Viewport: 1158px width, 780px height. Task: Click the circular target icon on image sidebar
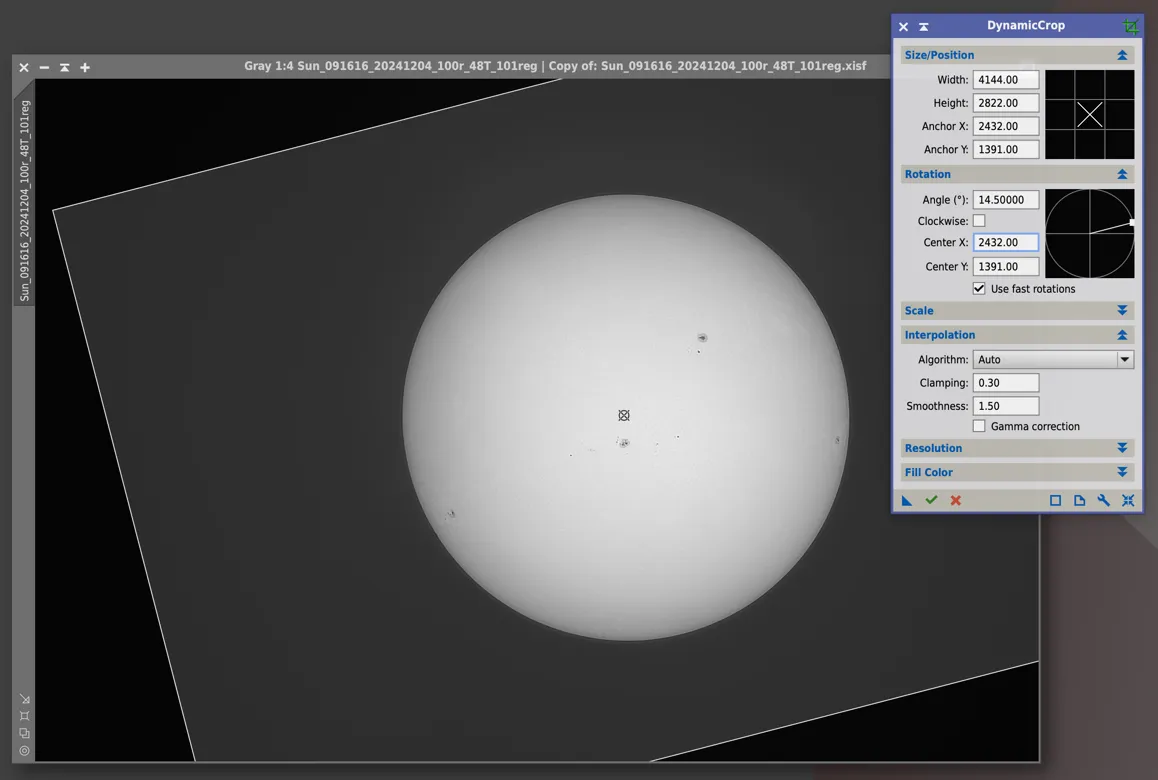click(24, 750)
